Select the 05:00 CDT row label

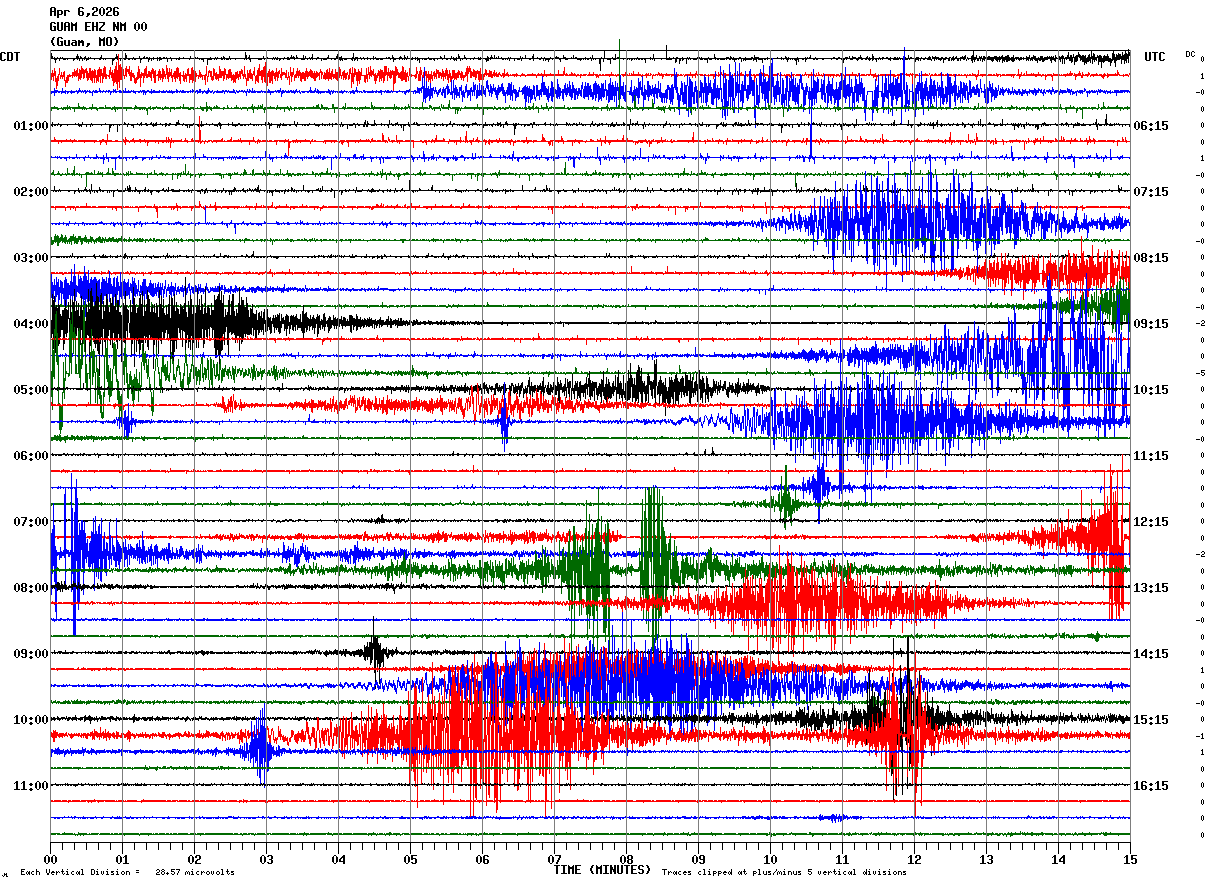[31, 390]
